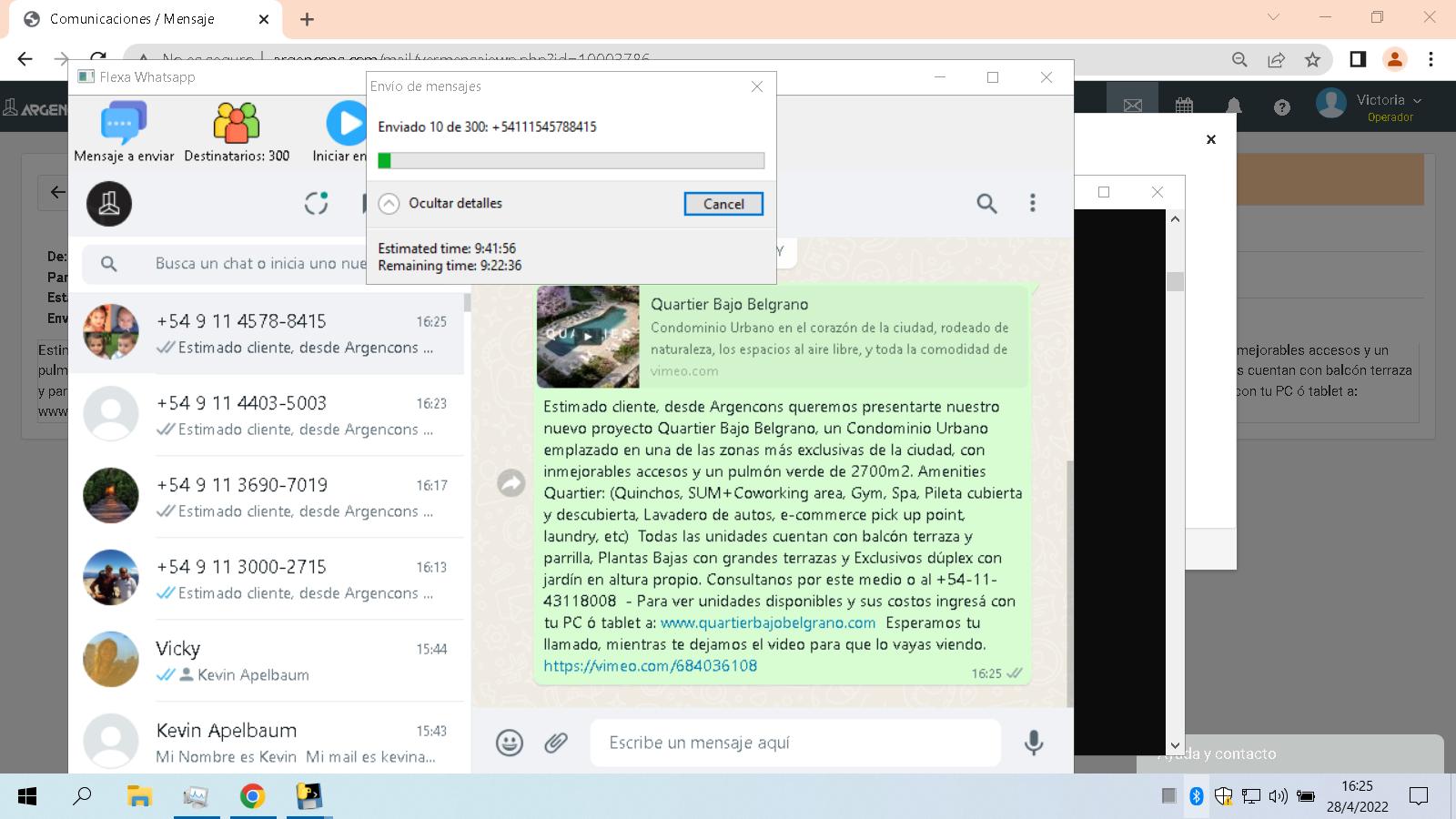Open Vicky chat
This screenshot has height=819, width=1456.
tap(267, 661)
